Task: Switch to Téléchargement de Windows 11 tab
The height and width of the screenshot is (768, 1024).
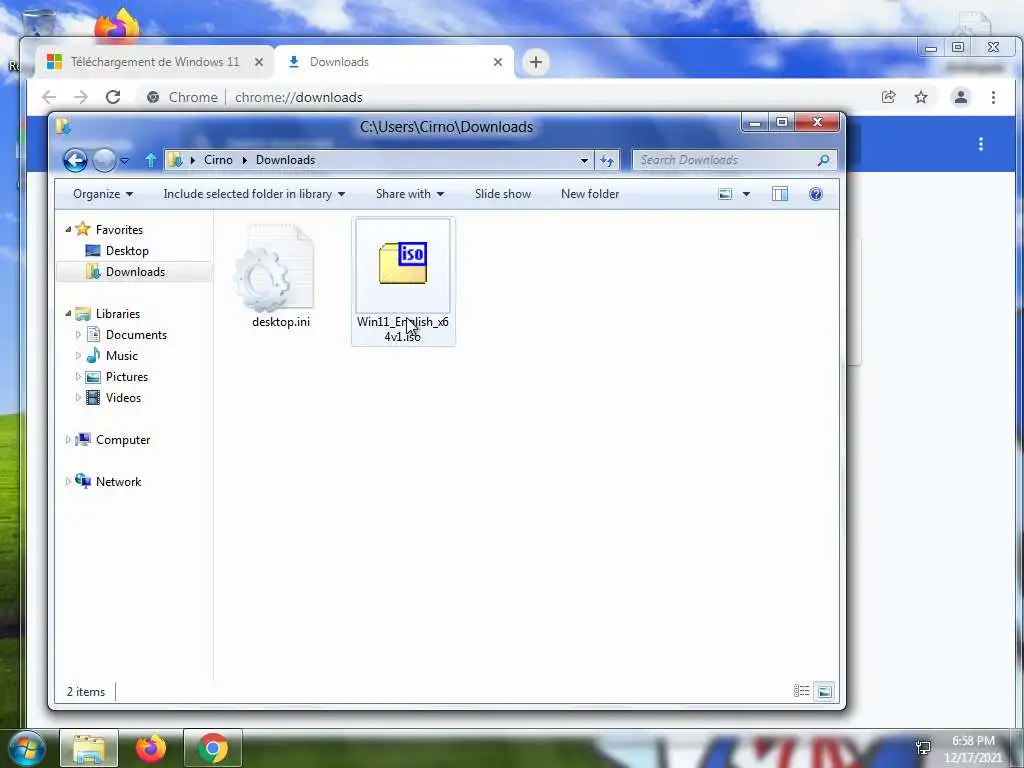Action: (x=155, y=62)
